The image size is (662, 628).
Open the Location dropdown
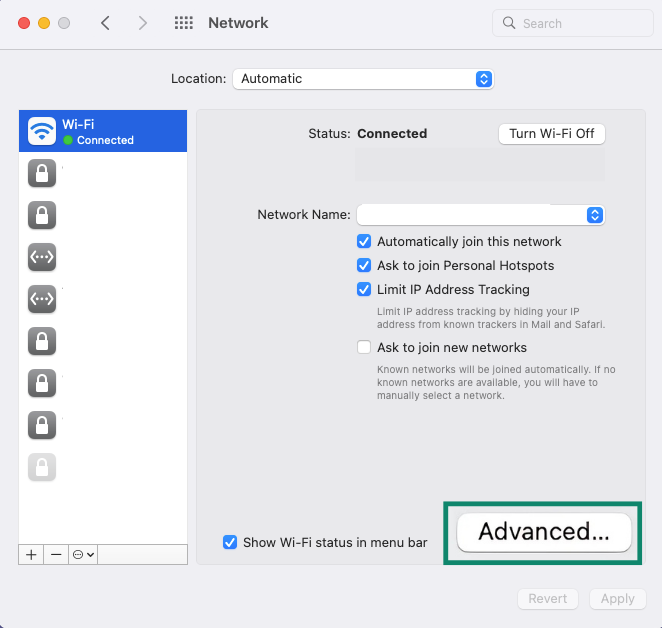point(363,79)
